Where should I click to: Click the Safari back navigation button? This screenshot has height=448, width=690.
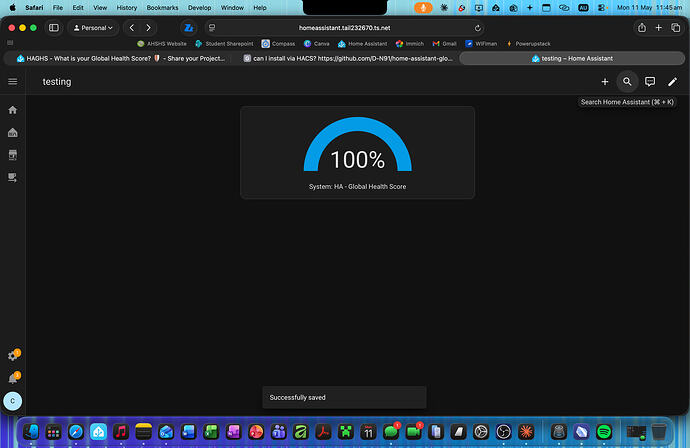(x=132, y=28)
